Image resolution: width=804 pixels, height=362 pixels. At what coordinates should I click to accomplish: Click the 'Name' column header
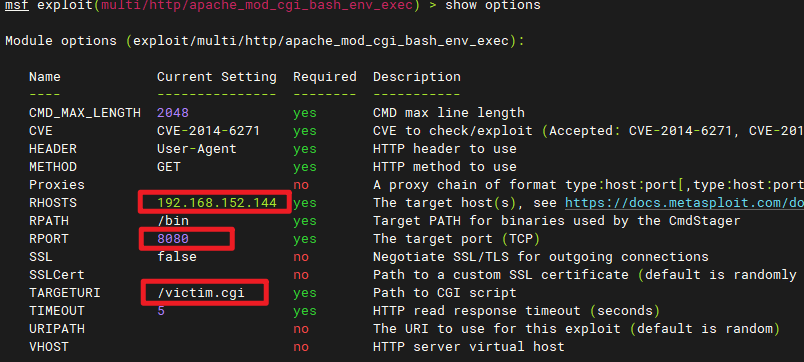45,77
